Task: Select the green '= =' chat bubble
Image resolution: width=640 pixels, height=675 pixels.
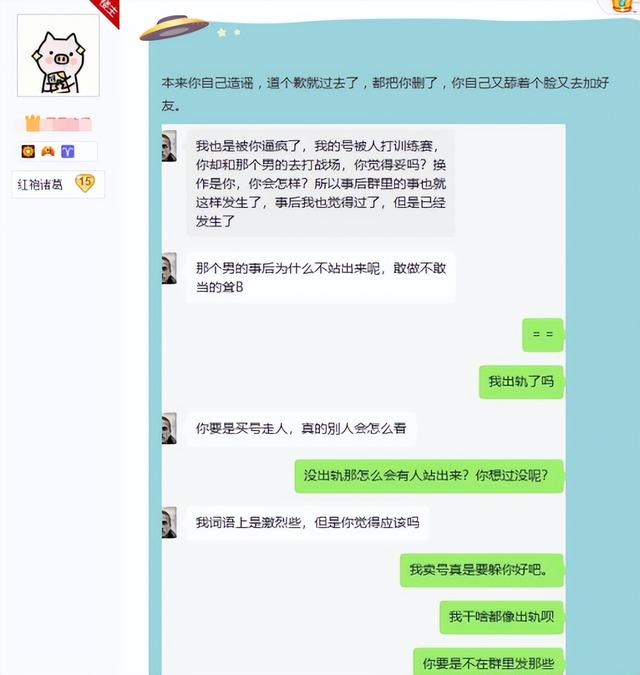Action: 543,334
